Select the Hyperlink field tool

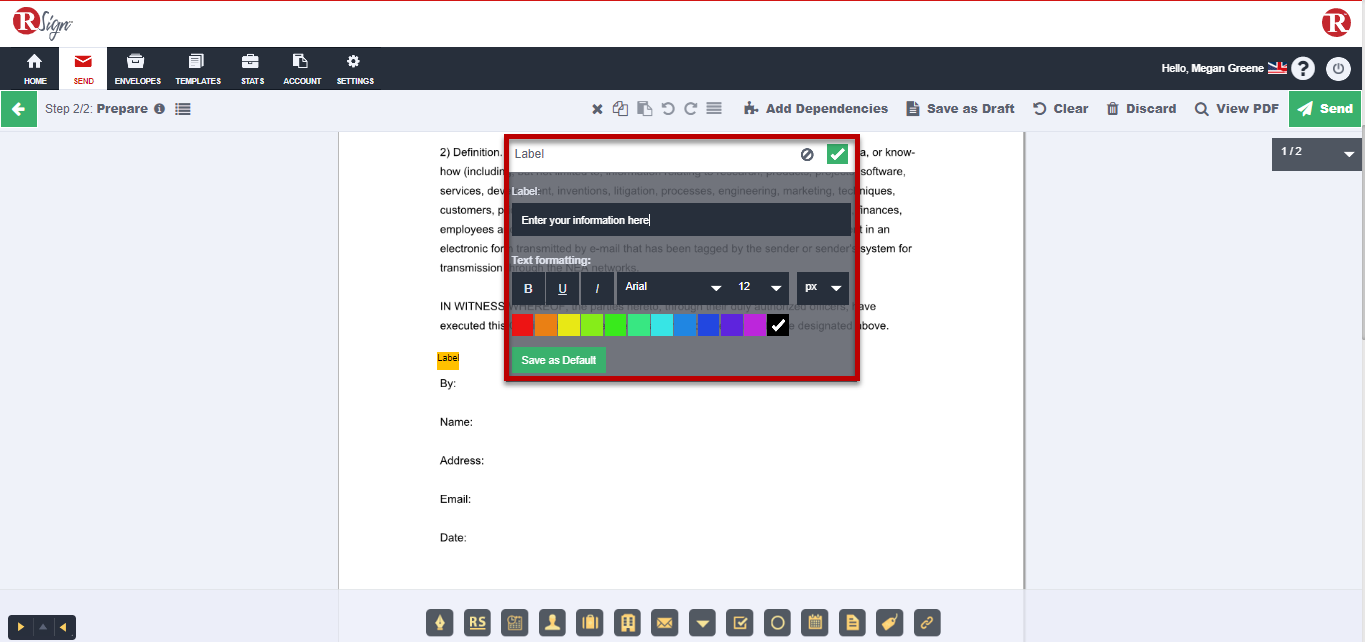(x=927, y=622)
